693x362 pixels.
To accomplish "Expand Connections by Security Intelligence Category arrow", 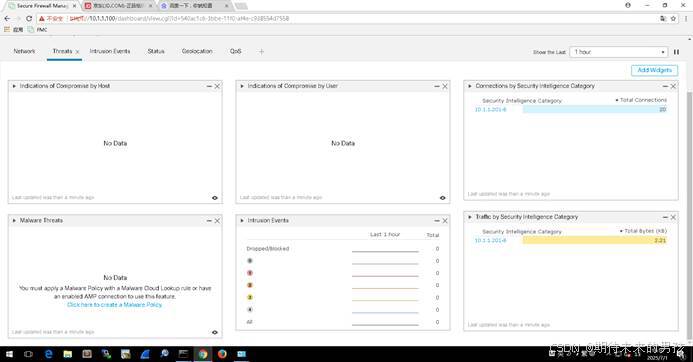I will click(x=470, y=86).
